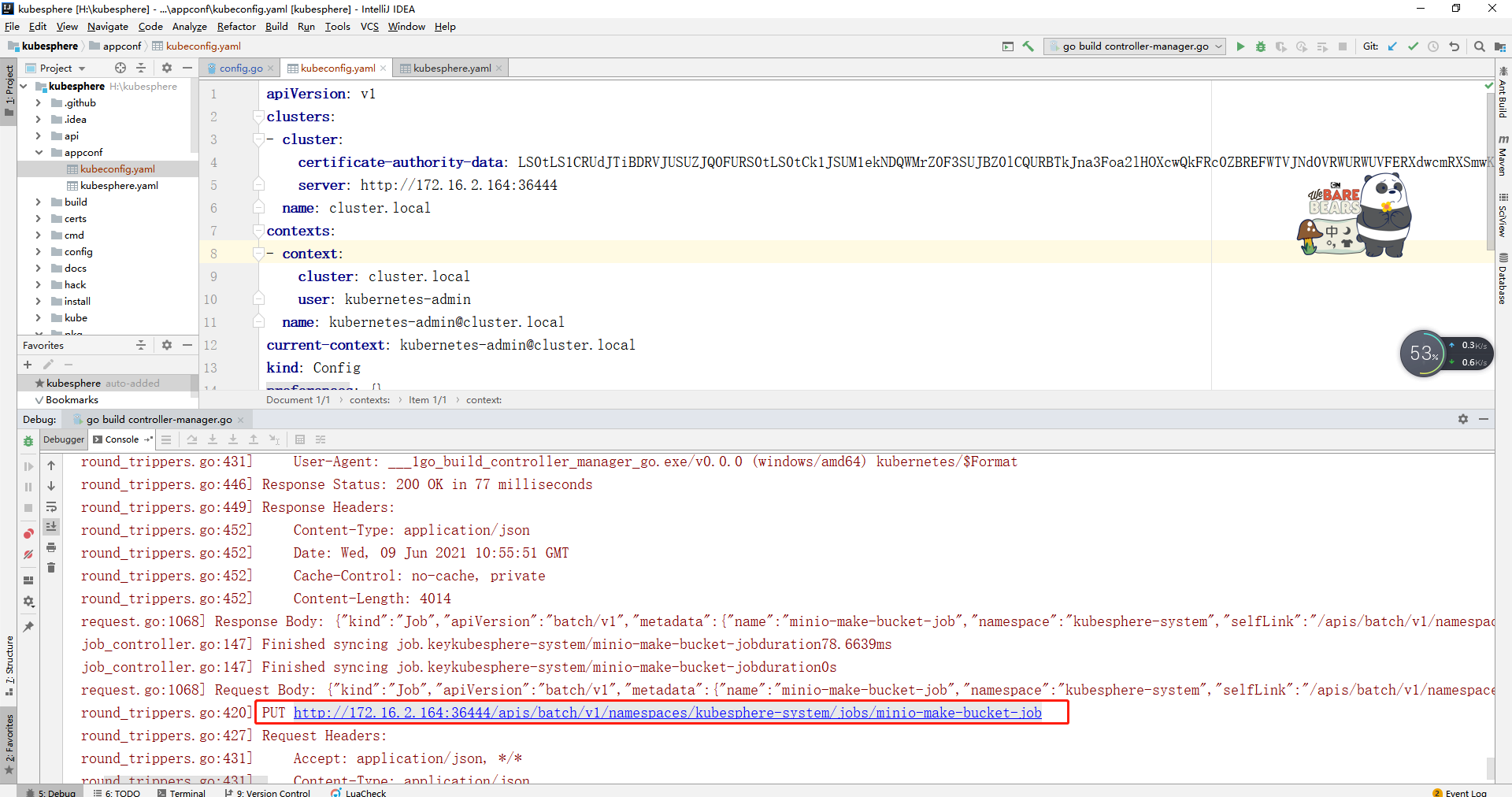Build the project with the hammer icon
Viewport: 1512px width, 797px height.
pyautogui.click(x=1028, y=46)
